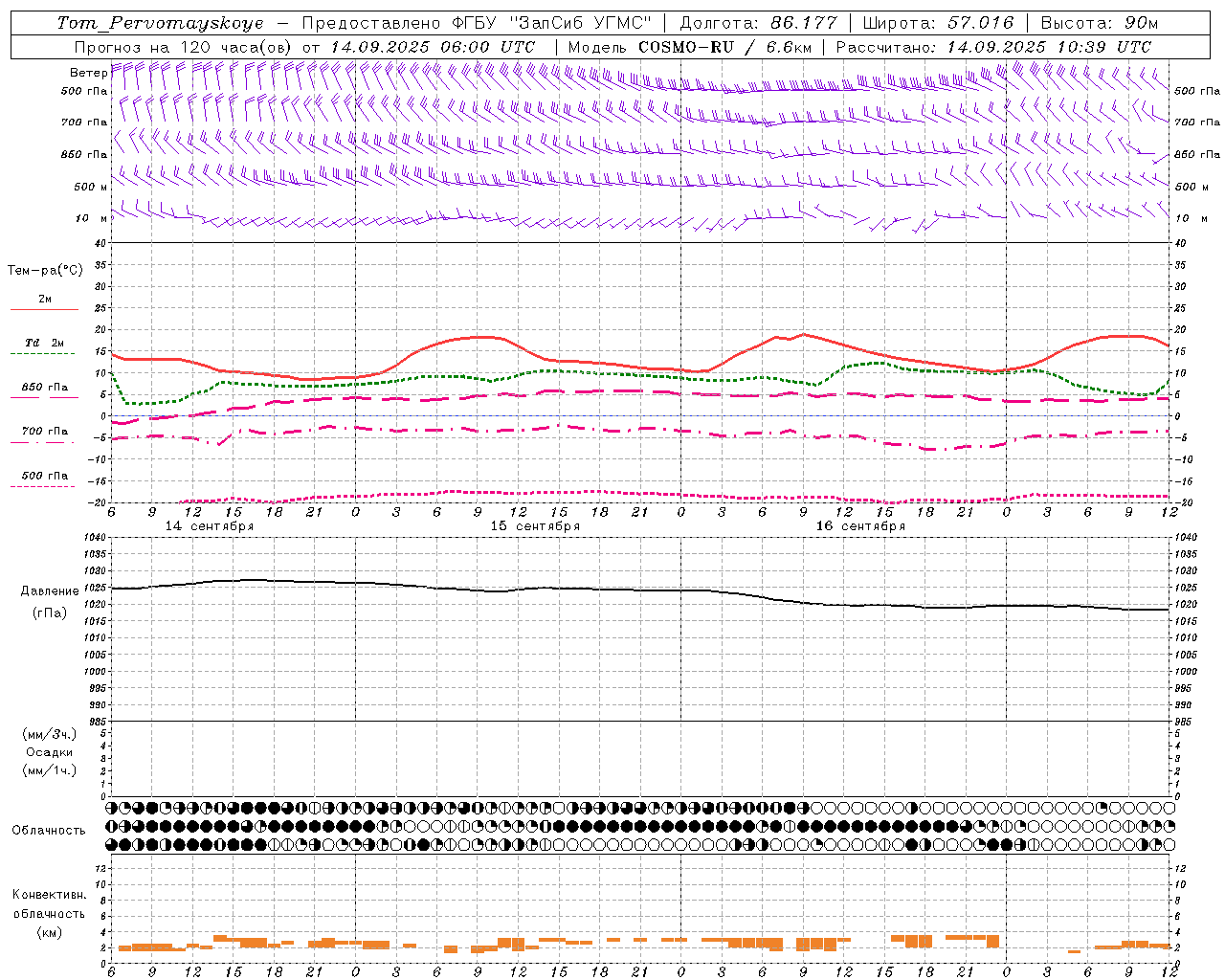Select the "15 сентября" date label
This screenshot has height=980, width=1225.
535,526
